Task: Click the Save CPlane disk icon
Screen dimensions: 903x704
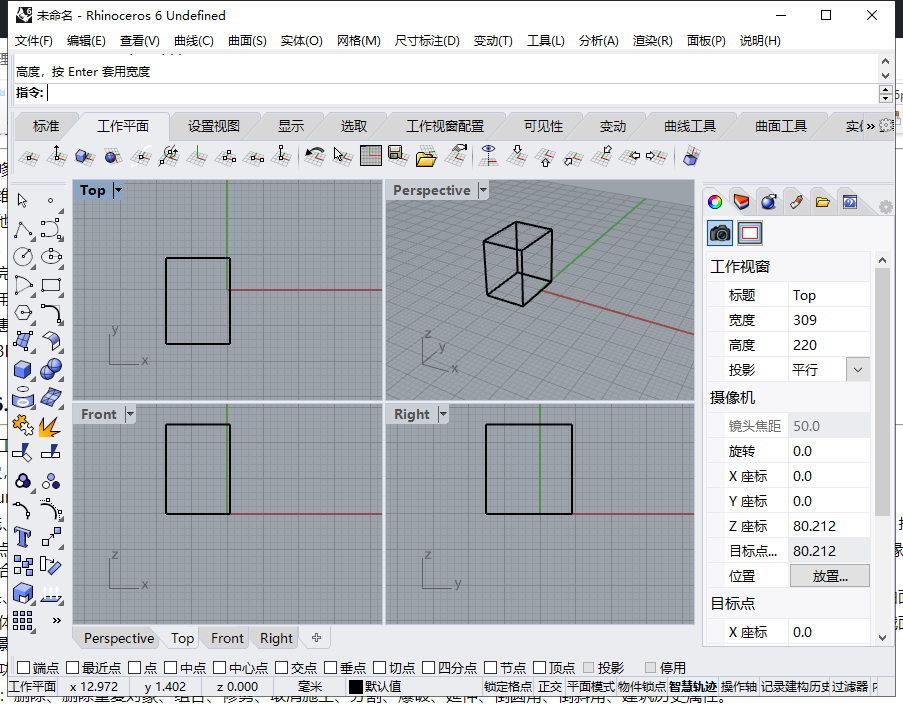Action: click(398, 156)
